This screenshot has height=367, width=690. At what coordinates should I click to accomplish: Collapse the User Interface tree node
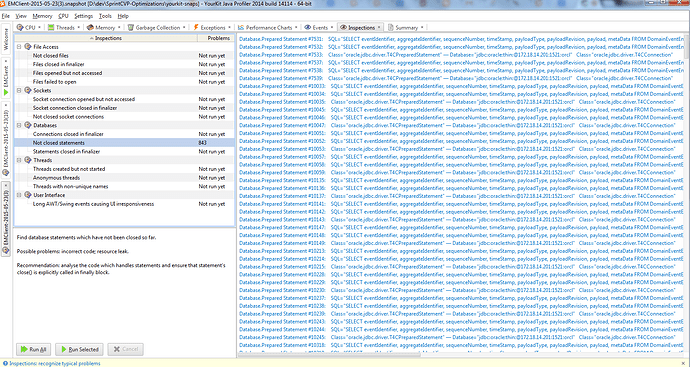[x=19, y=195]
